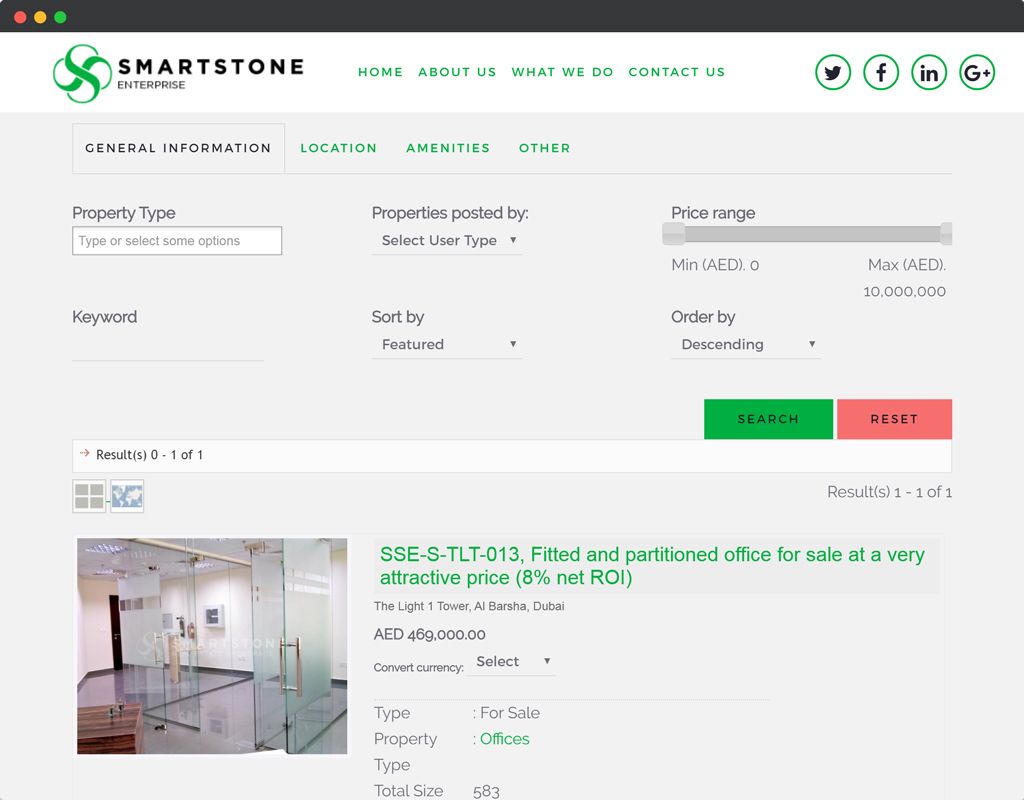The width and height of the screenshot is (1024, 800).
Task: Click the red arrow beside the results count
Action: pos(82,454)
